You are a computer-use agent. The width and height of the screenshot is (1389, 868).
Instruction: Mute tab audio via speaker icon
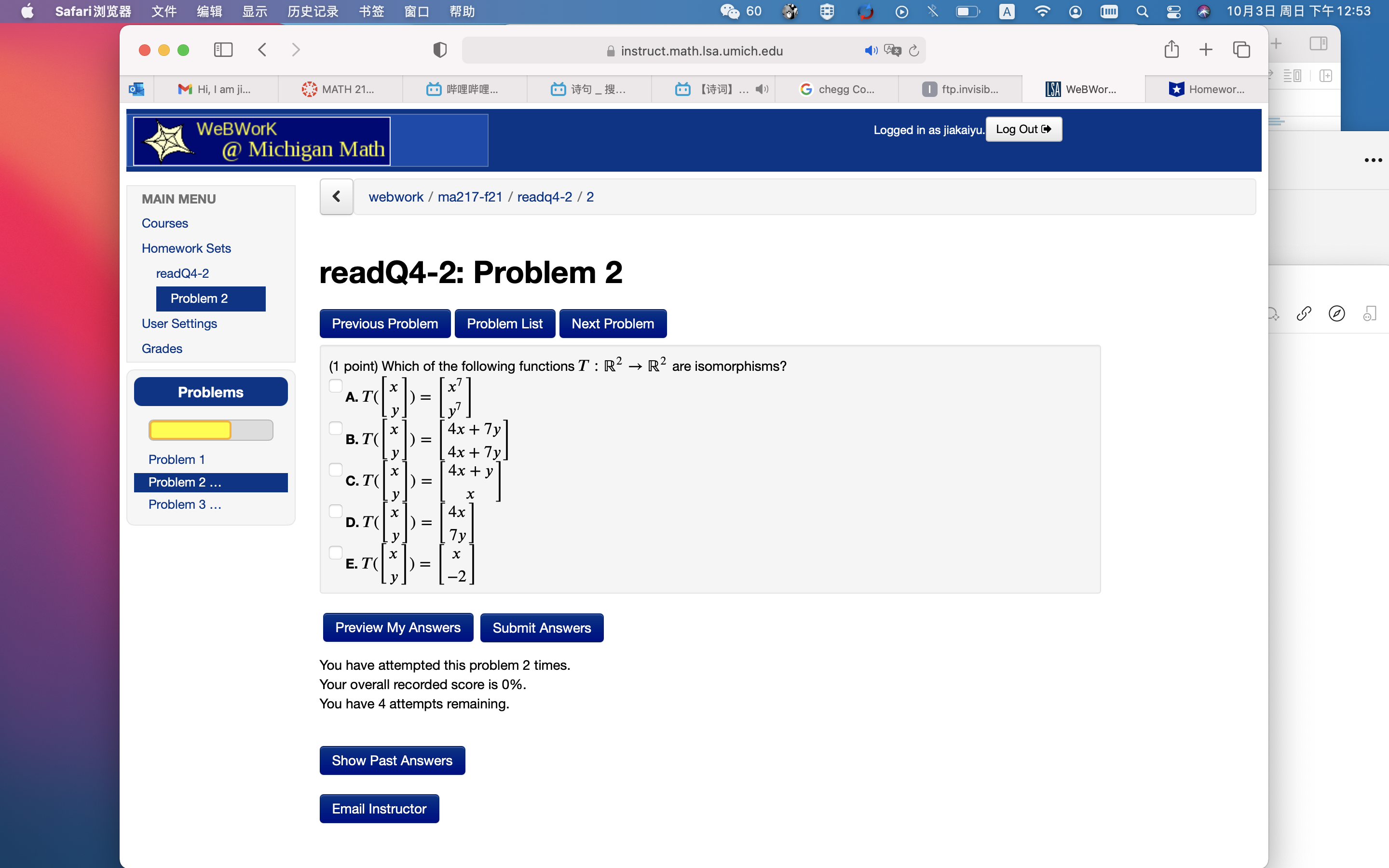pyautogui.click(x=871, y=51)
